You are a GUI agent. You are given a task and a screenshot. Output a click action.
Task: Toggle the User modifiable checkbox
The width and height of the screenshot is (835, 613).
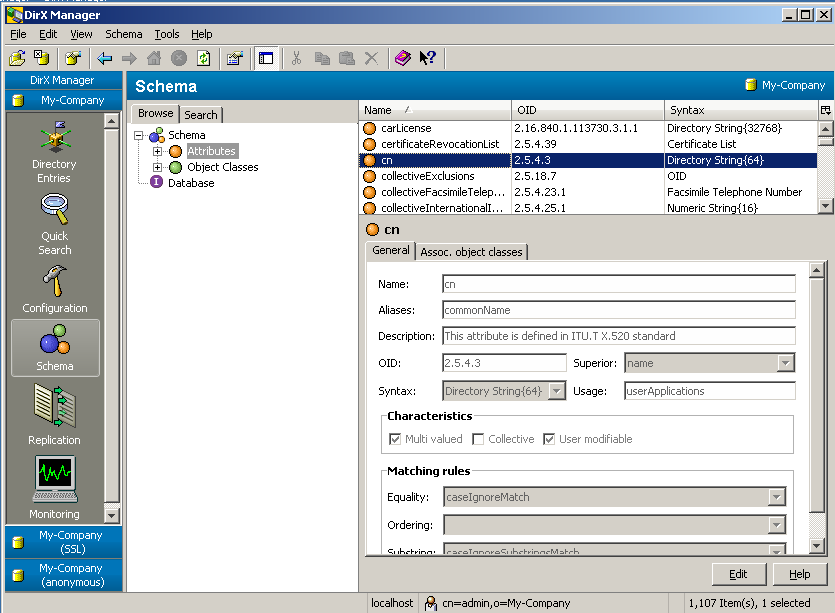click(x=549, y=439)
